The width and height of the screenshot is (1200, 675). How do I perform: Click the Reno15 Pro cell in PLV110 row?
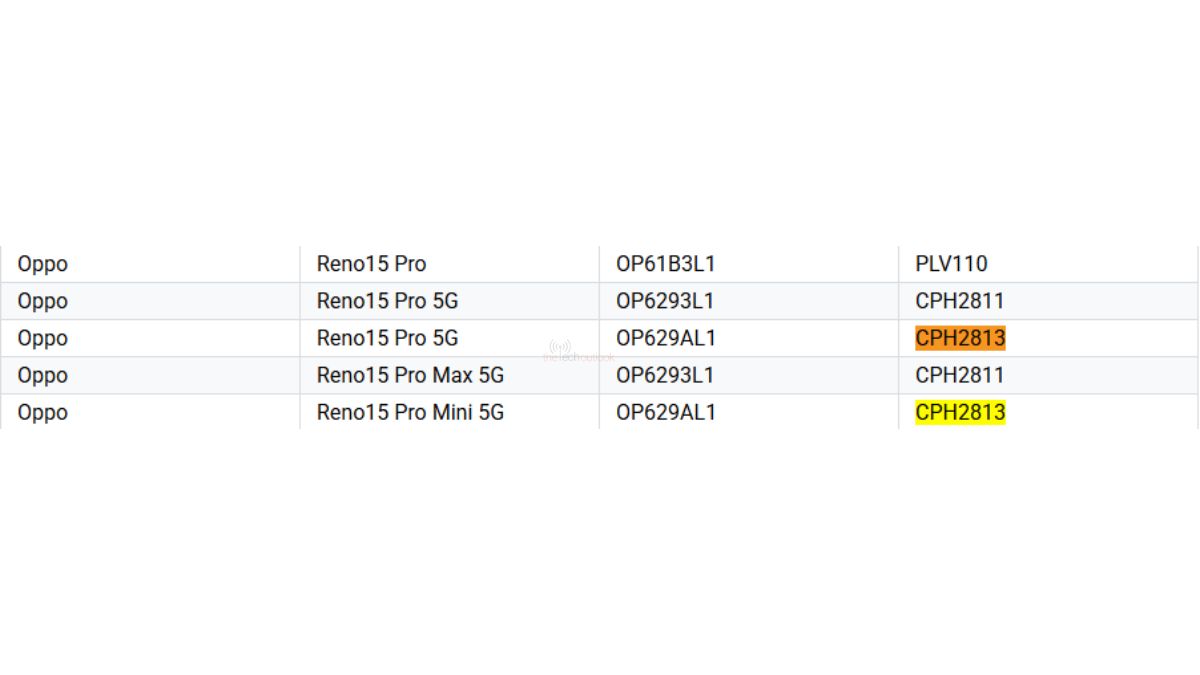pyautogui.click(x=371, y=264)
